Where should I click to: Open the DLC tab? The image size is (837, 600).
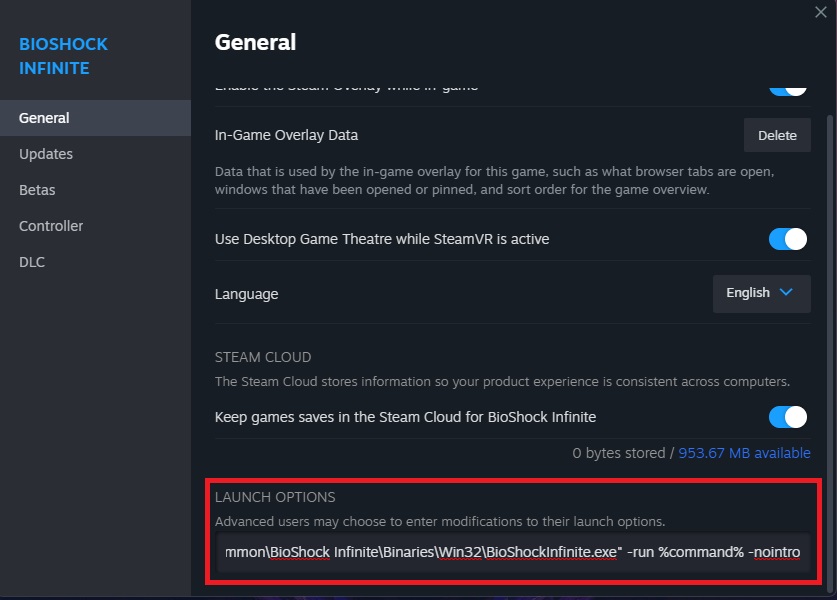pos(32,262)
